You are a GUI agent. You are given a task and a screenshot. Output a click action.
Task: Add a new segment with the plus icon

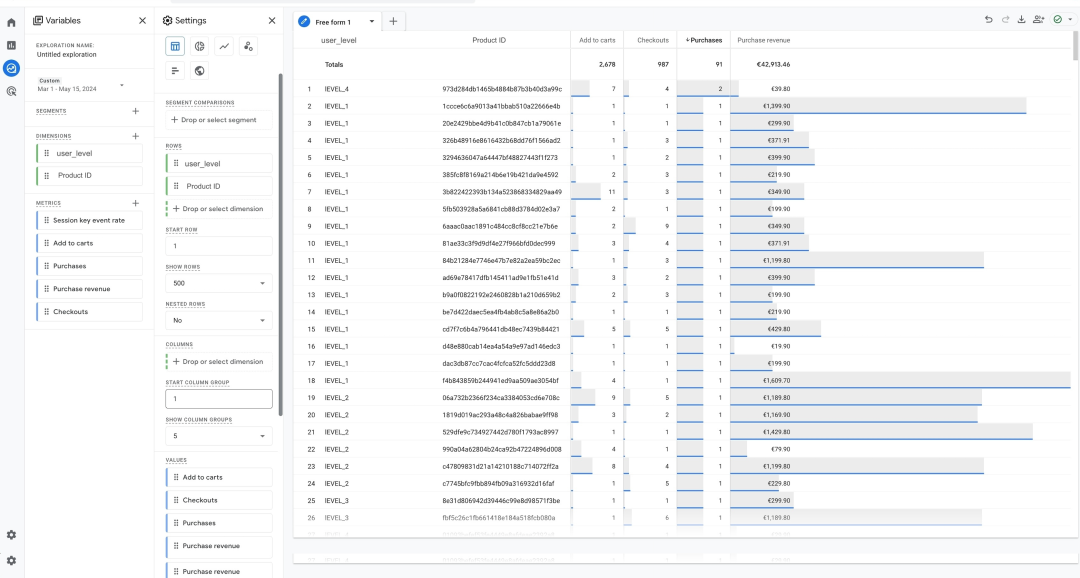coord(136,111)
